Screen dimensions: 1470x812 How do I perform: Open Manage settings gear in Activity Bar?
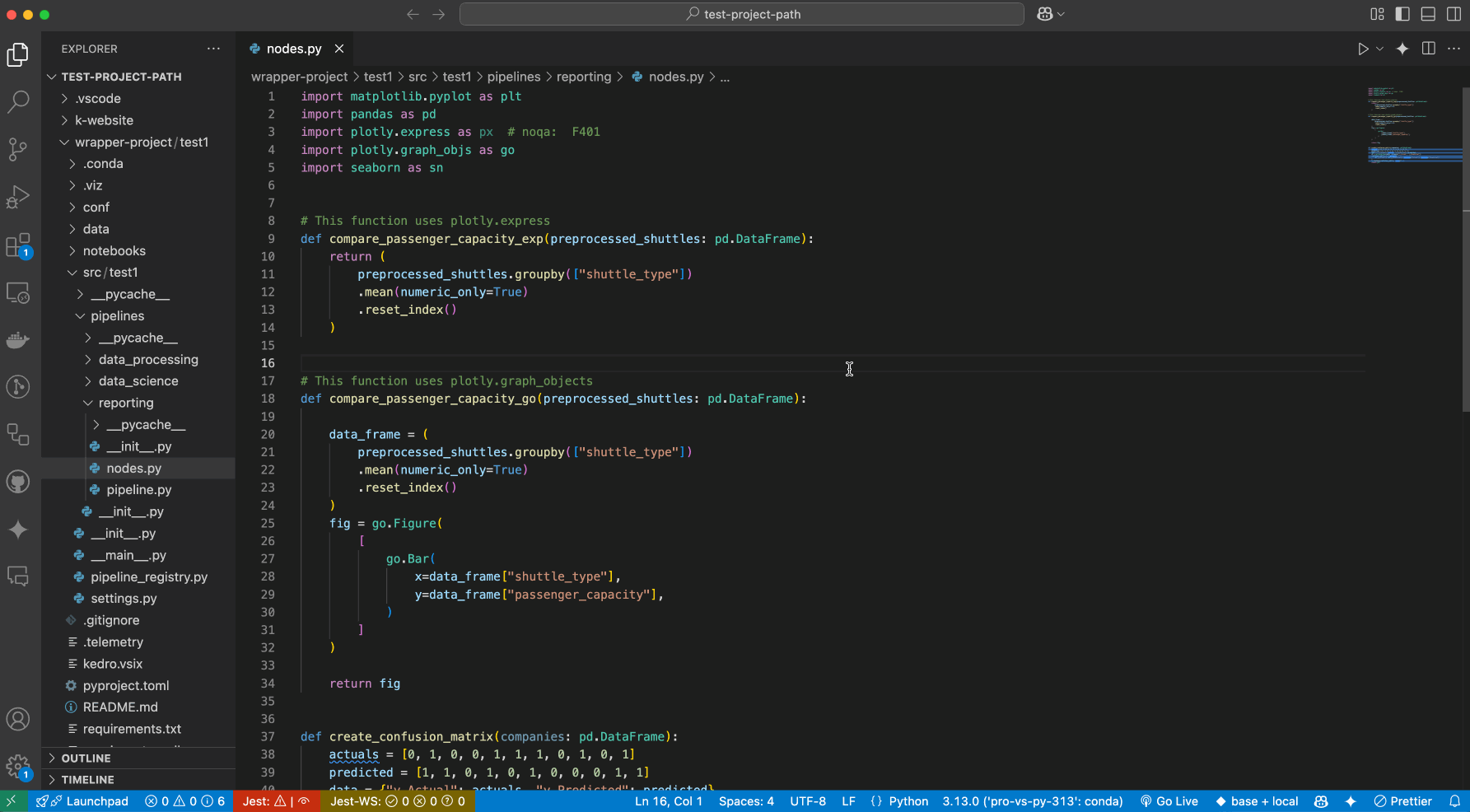tap(18, 765)
